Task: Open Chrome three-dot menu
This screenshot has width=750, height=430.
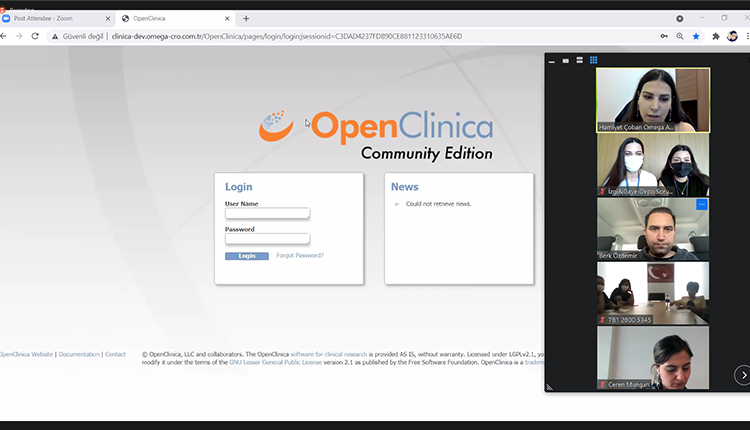Action: (x=745, y=36)
